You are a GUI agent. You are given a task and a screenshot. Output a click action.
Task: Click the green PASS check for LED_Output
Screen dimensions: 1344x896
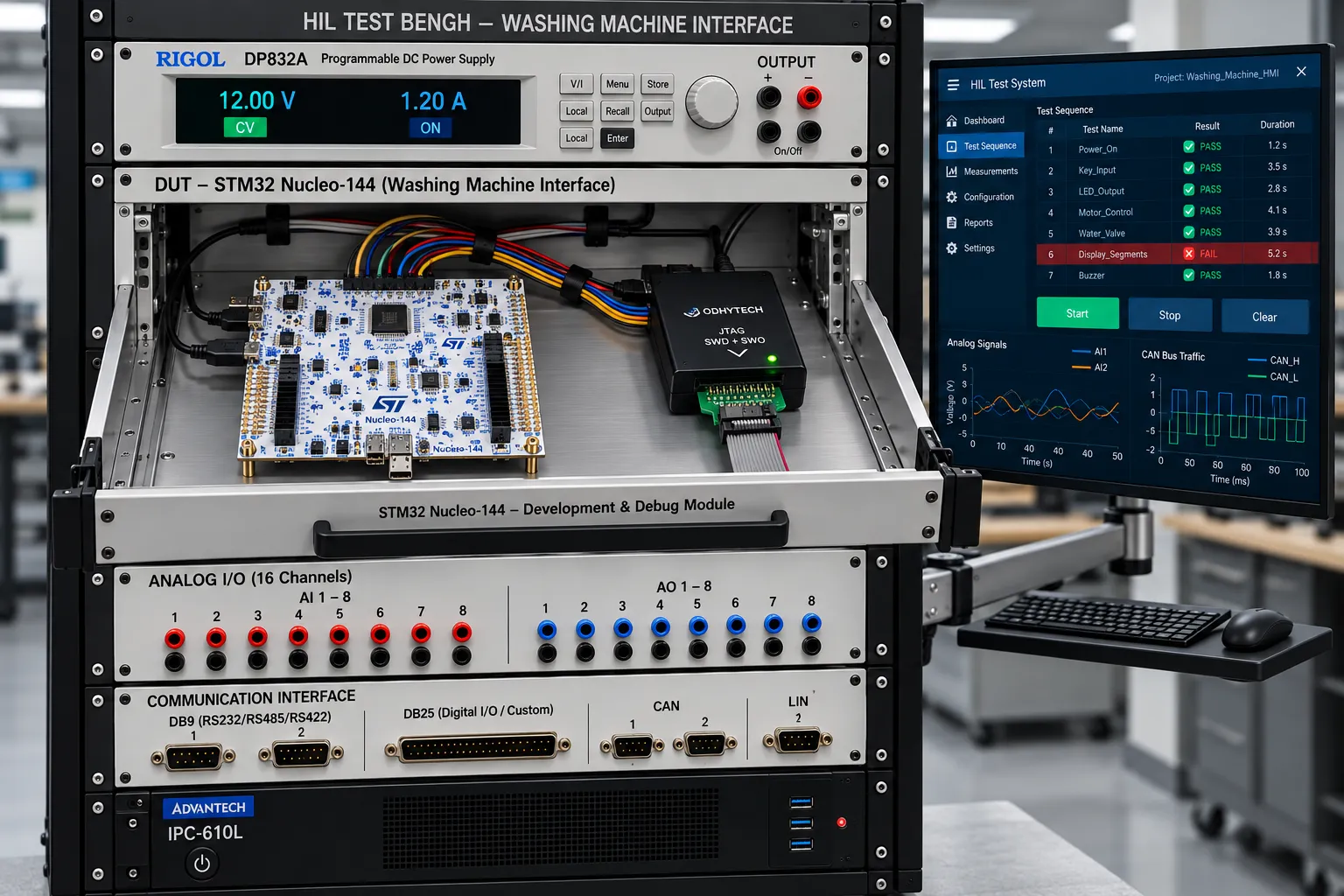coord(1188,189)
